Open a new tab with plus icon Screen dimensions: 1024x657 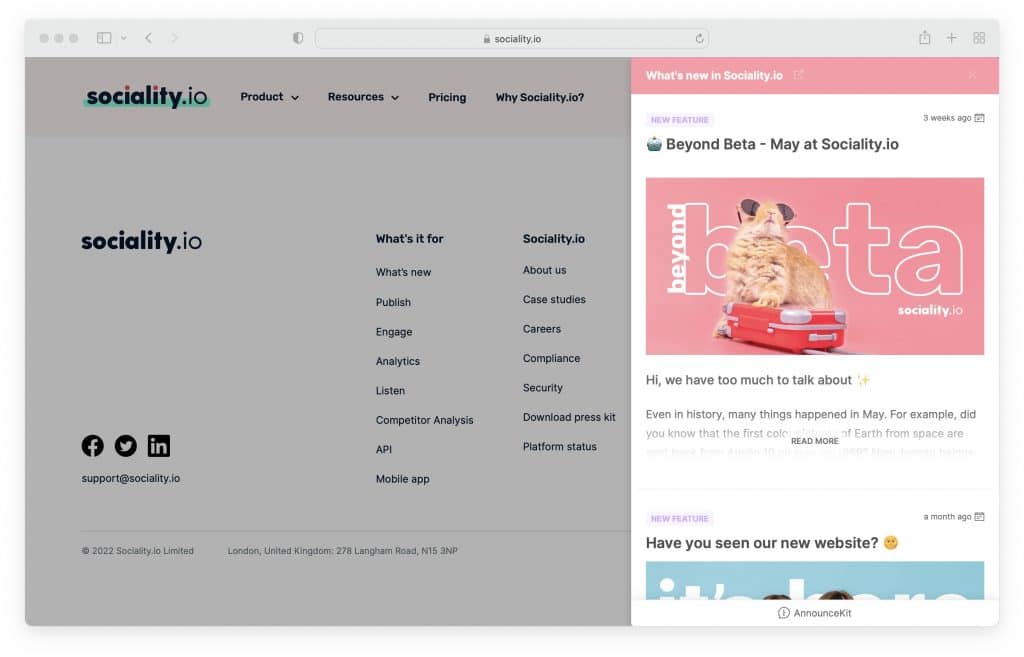pyautogui.click(x=952, y=38)
